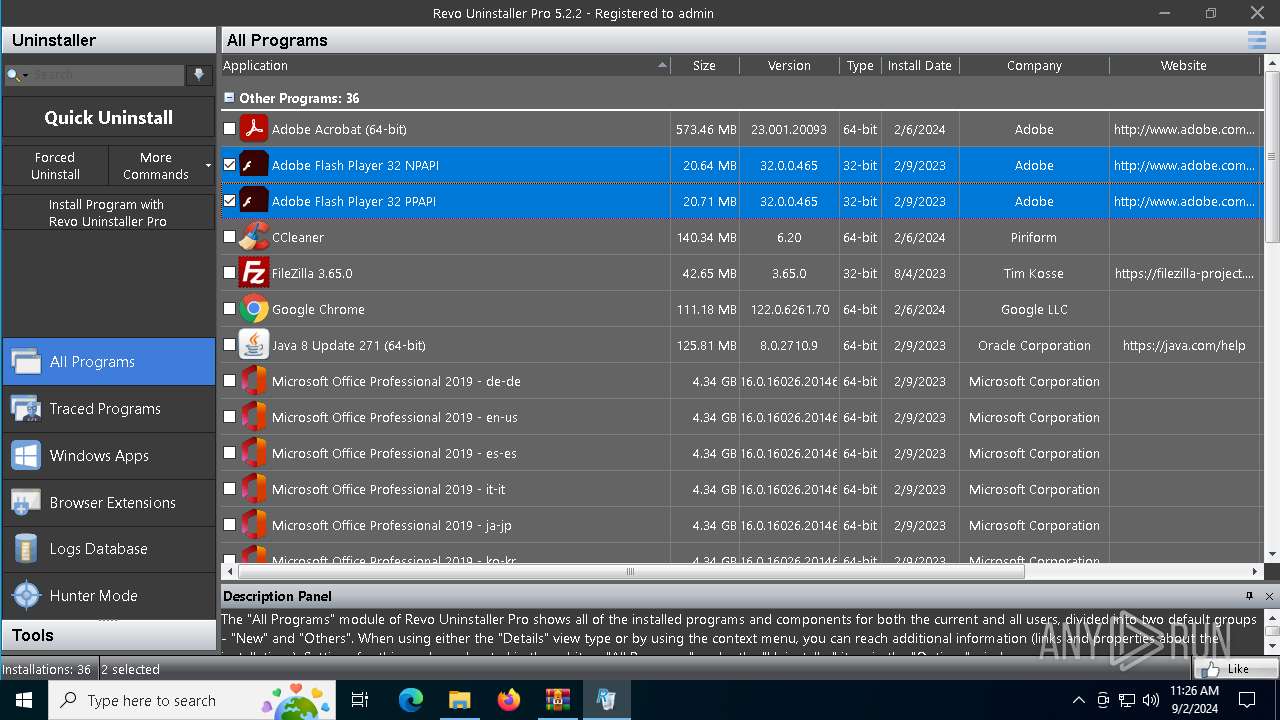Check the Office Professional 2019 de-de checkbox
The height and width of the screenshot is (720, 1280).
point(230,381)
